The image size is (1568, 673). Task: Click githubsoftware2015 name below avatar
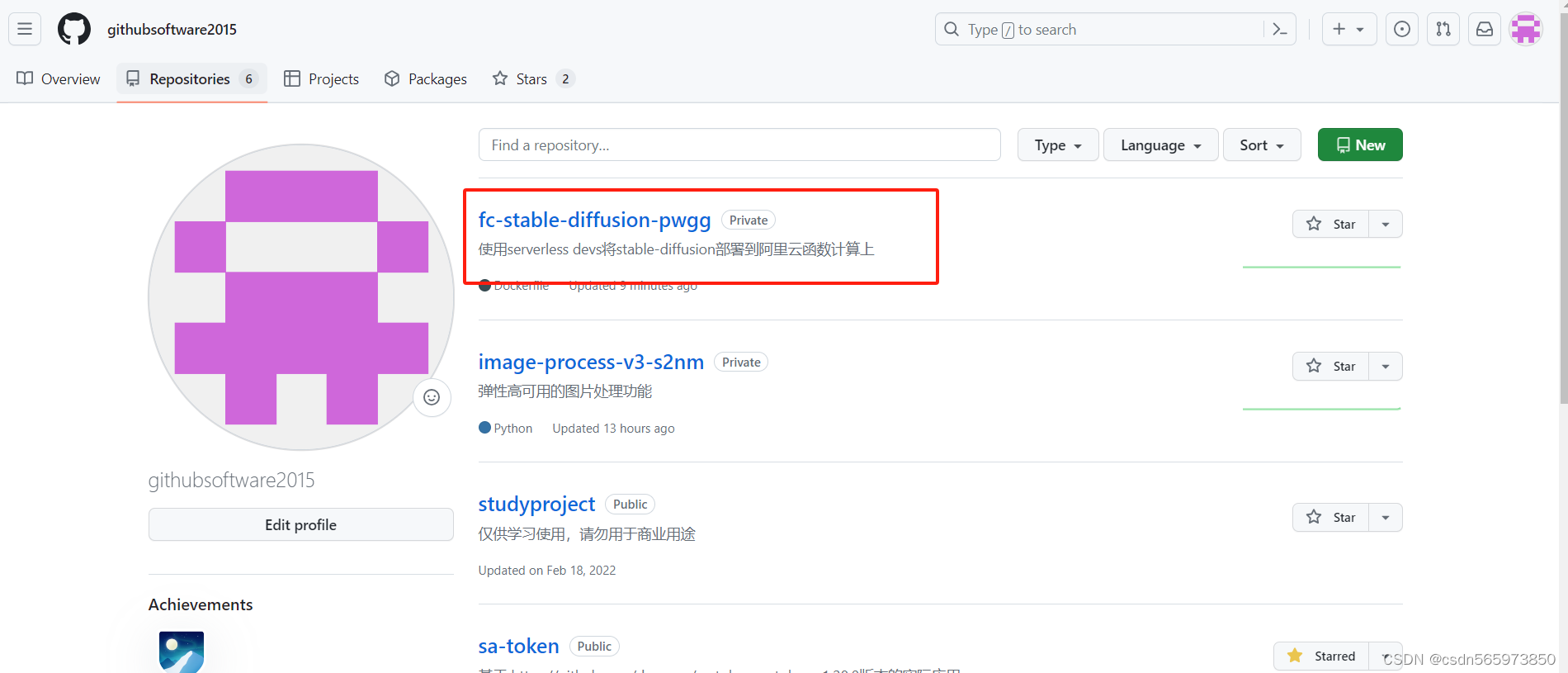point(231,480)
